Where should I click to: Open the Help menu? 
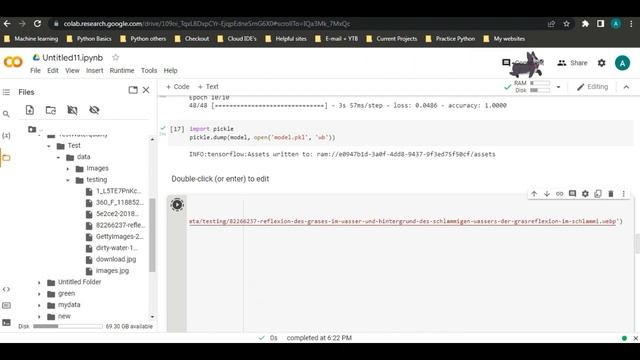click(x=171, y=70)
